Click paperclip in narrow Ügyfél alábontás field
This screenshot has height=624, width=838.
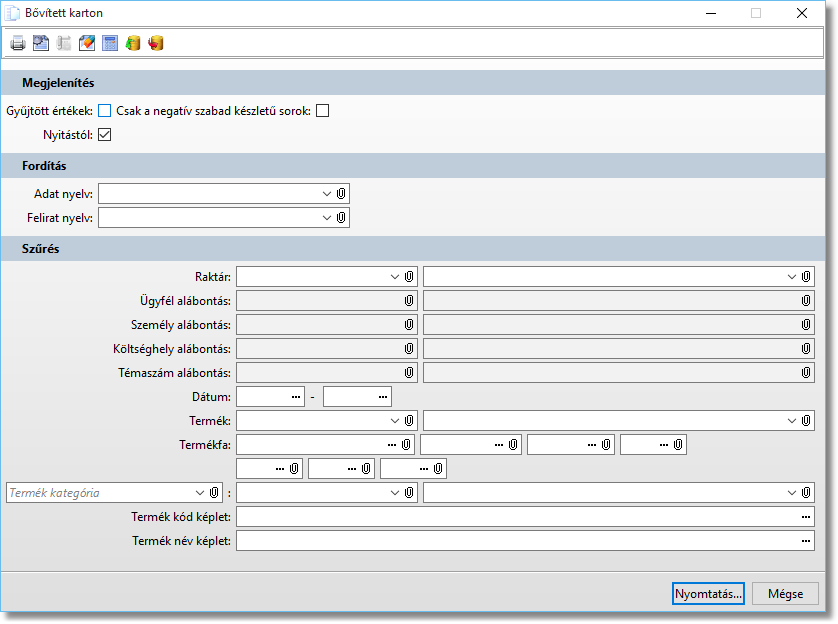coord(409,301)
